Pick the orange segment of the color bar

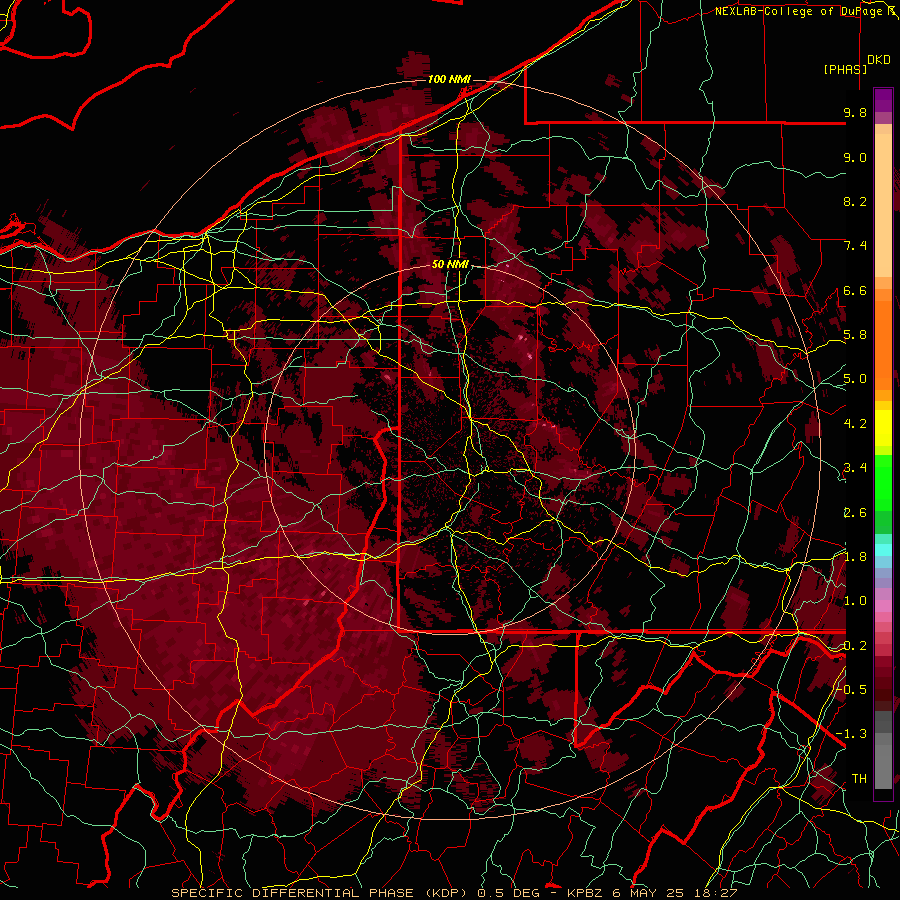coord(883,344)
